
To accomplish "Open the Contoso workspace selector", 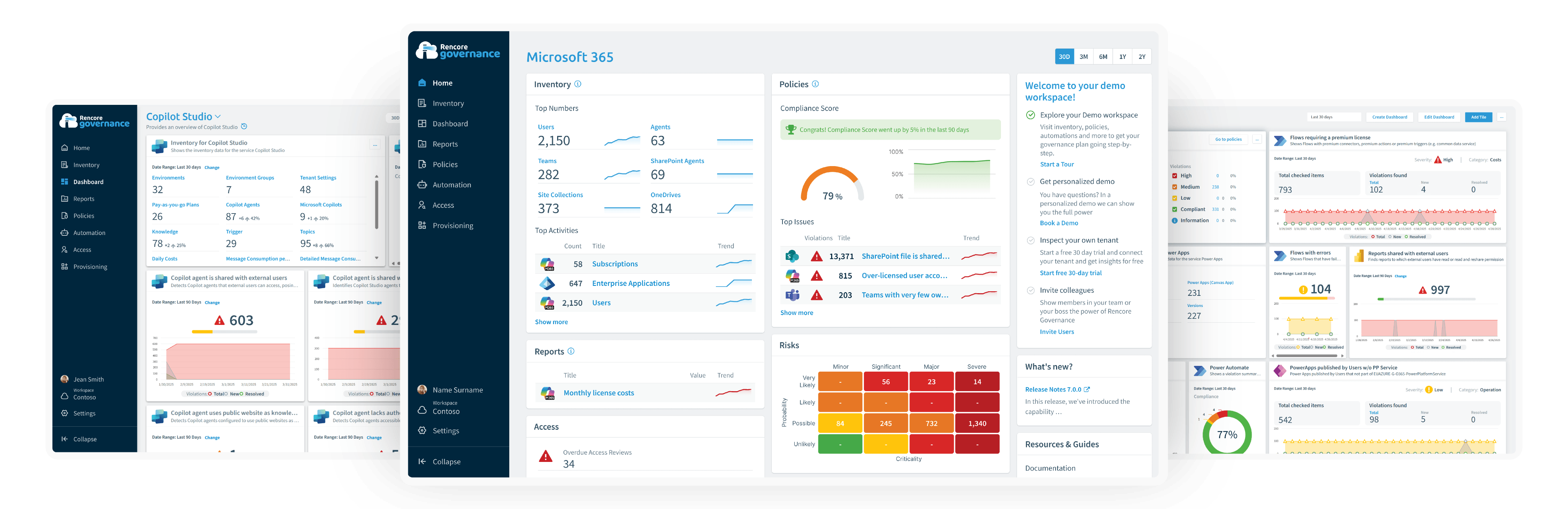I will tap(445, 411).
